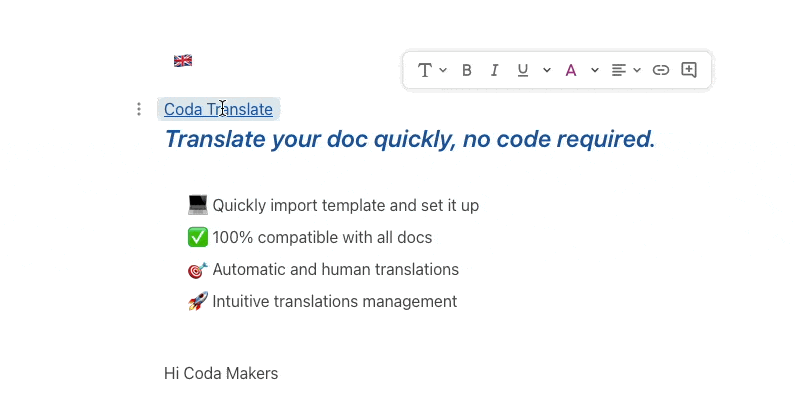796x394 pixels.
Task: Toggle bold formatting in floating toolbar
Action: coord(467,70)
